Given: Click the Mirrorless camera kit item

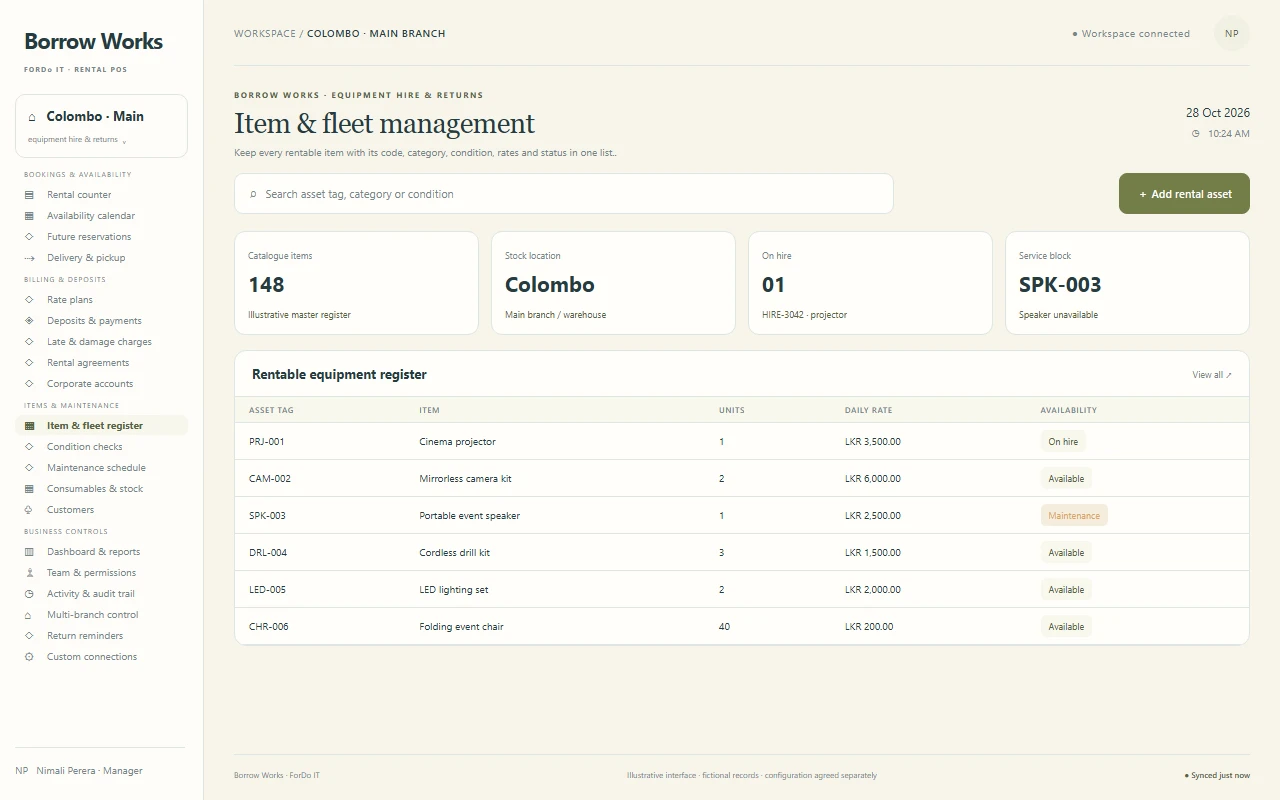Looking at the screenshot, I should point(465,479).
